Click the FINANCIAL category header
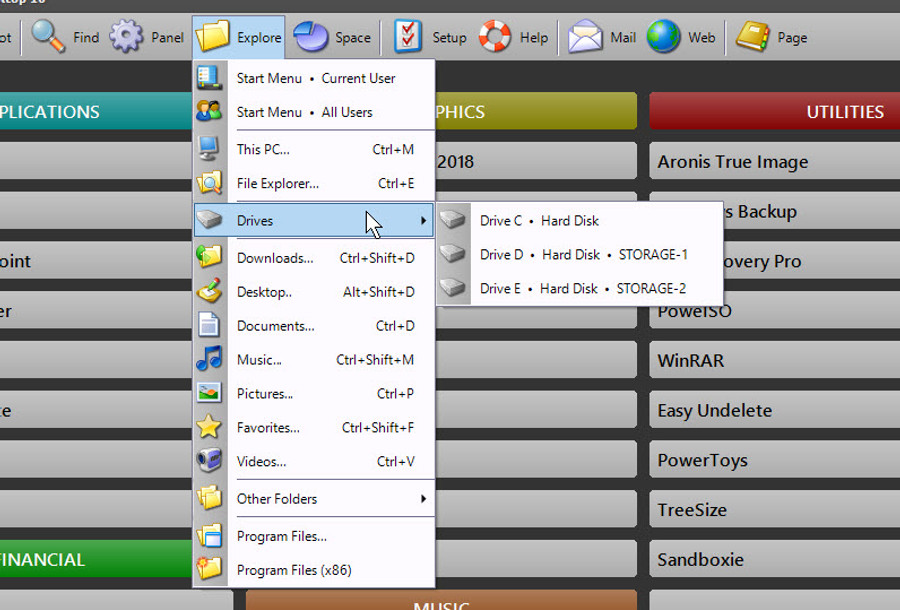 (96, 559)
